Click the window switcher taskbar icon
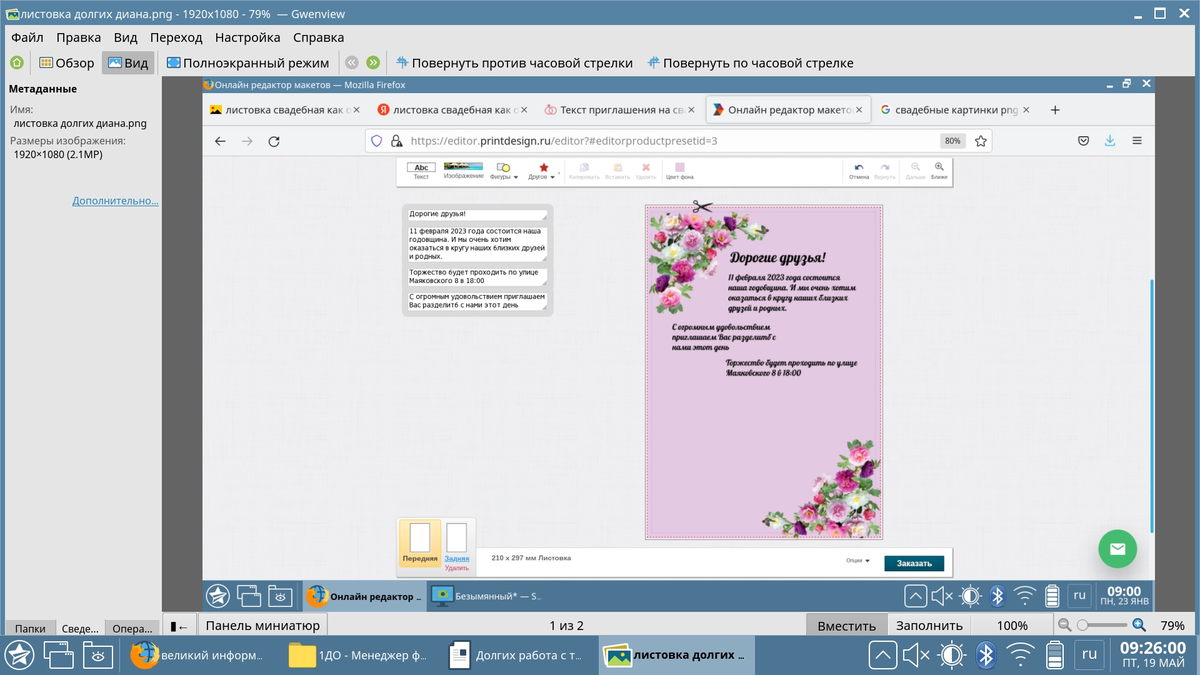The height and width of the screenshot is (675, 1200). pyautogui.click(x=58, y=655)
